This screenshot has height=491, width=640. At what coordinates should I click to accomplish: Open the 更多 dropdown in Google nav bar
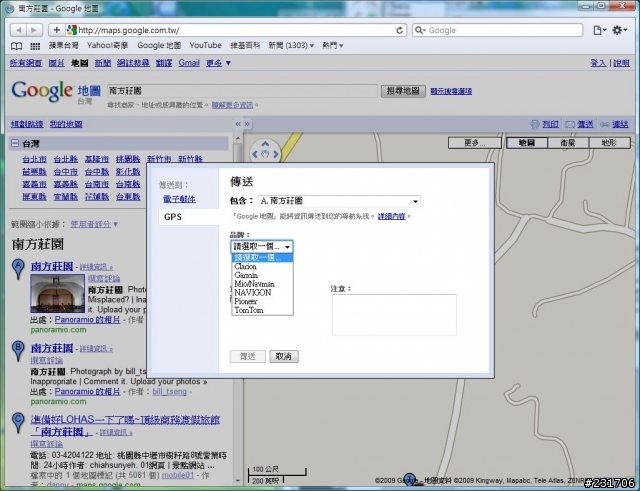(218, 63)
